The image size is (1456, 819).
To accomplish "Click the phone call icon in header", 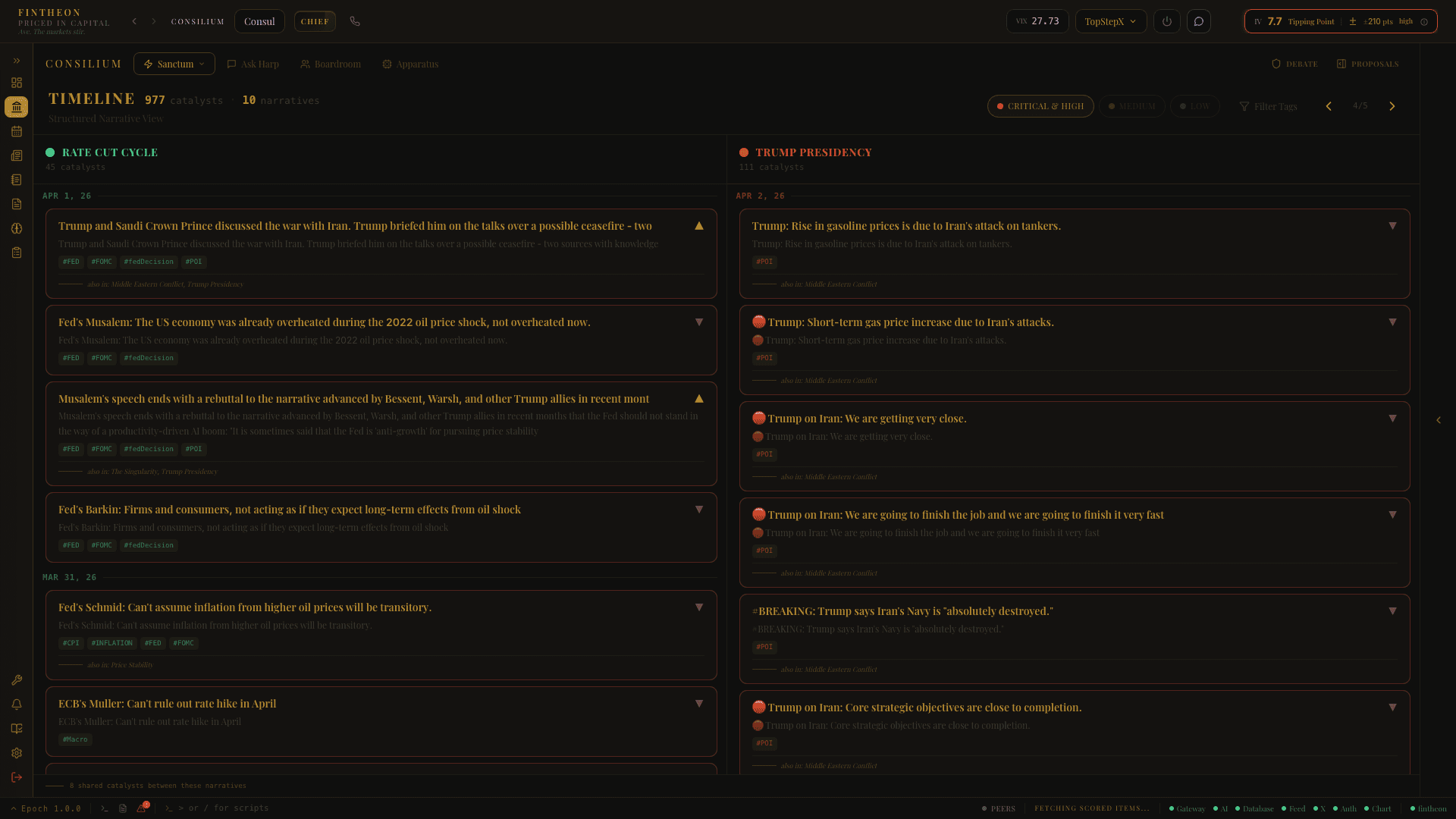I will point(355,21).
